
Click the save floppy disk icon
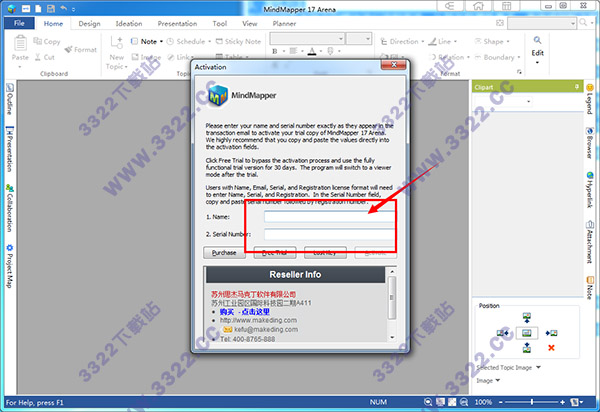(x=51, y=8)
